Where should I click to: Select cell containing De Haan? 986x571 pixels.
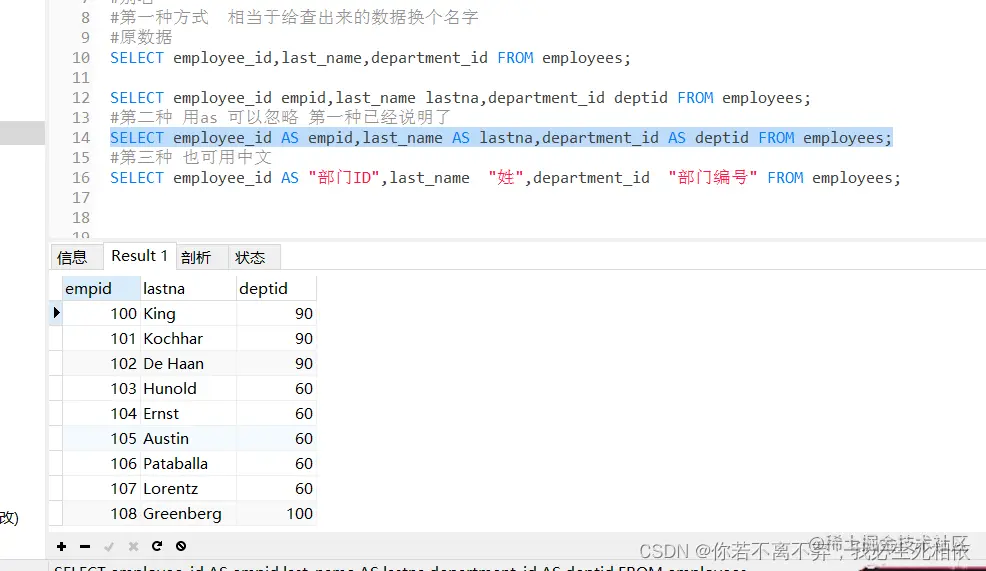[189, 363]
